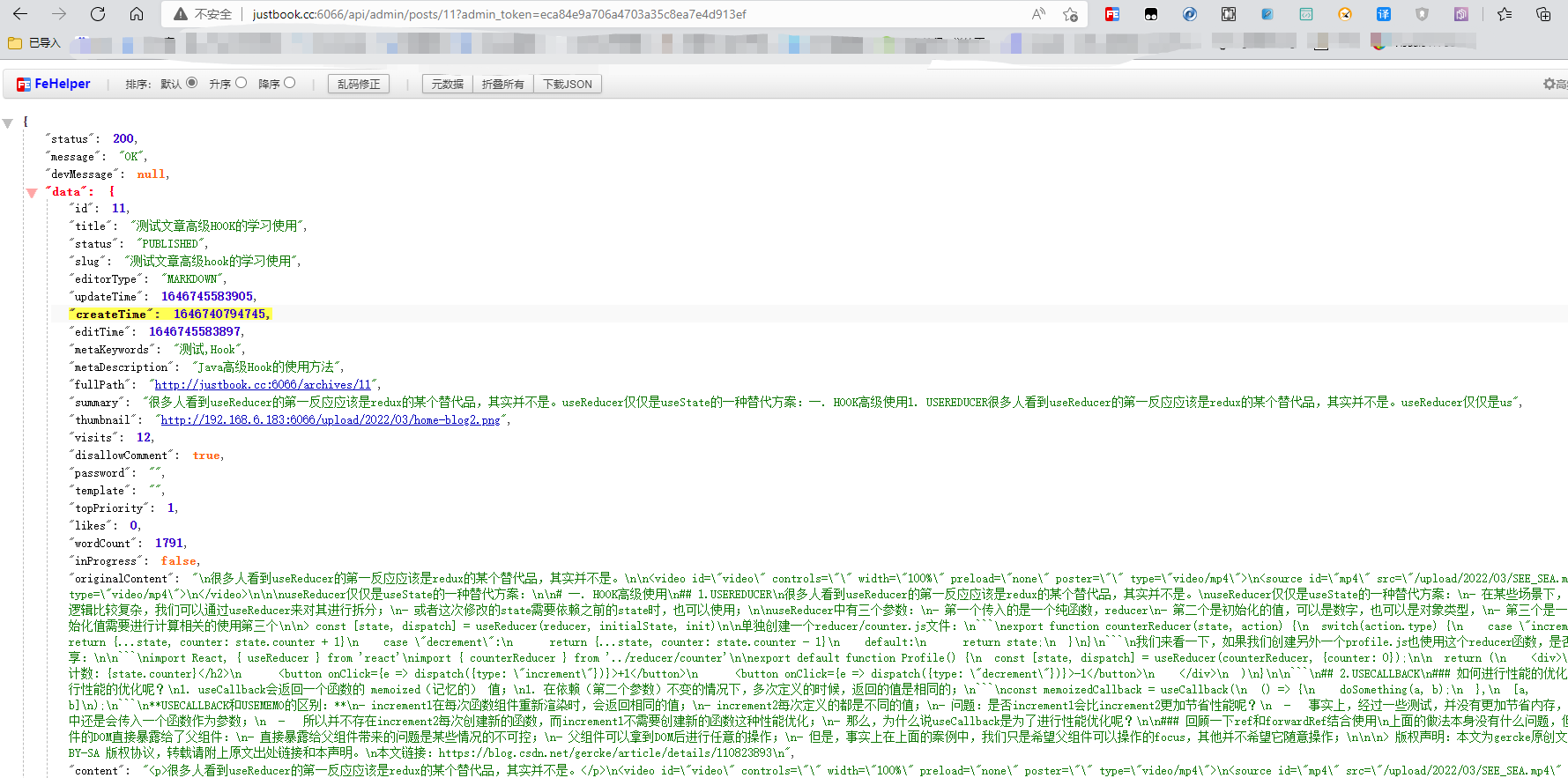This screenshot has width=1568, height=778.
Task: Click the id value 11
Action: coord(119,209)
